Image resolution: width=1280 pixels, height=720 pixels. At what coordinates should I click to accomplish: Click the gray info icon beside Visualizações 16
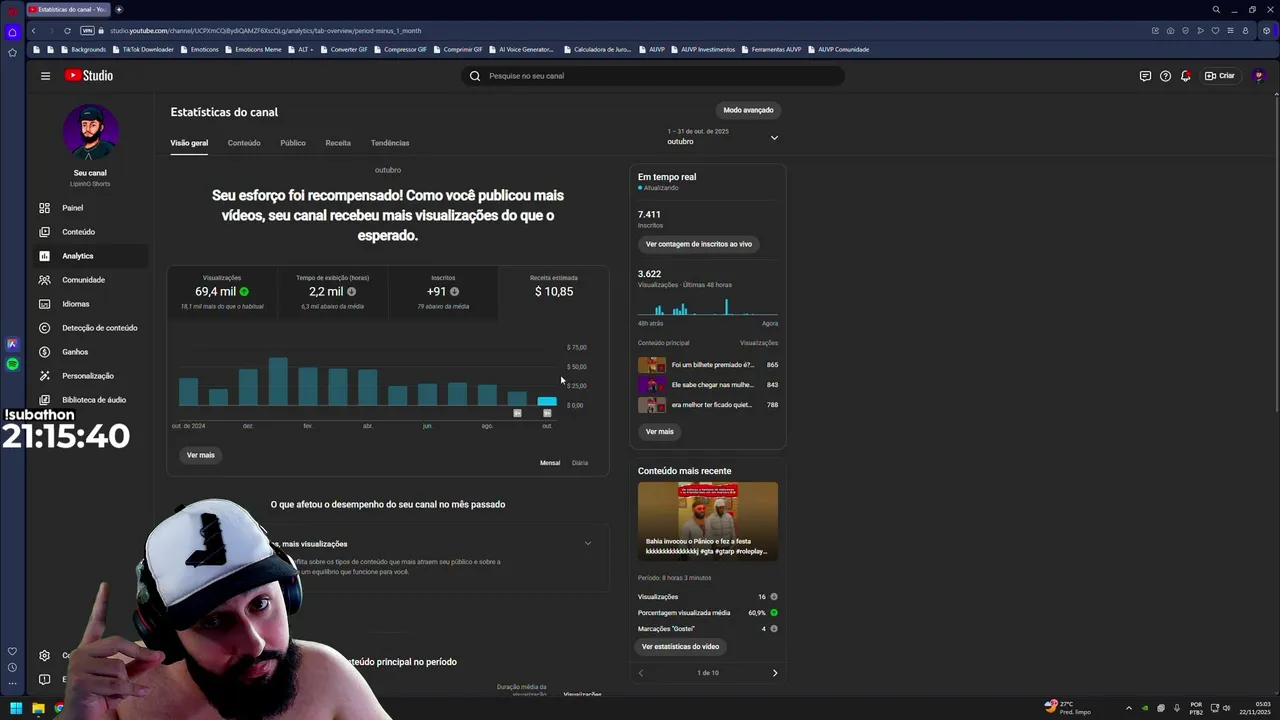(774, 597)
